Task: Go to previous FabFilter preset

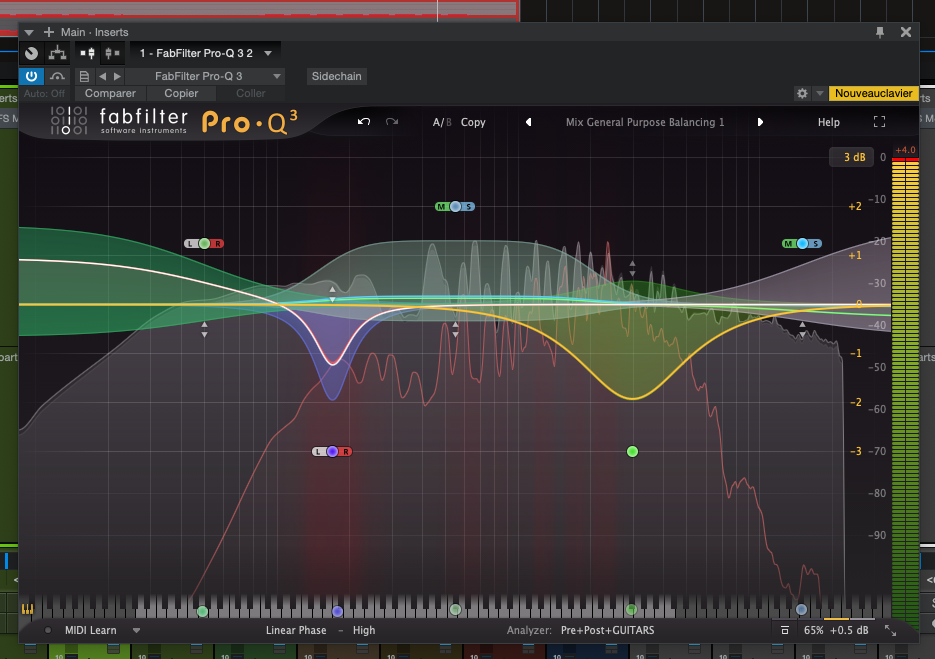Action: [528, 122]
